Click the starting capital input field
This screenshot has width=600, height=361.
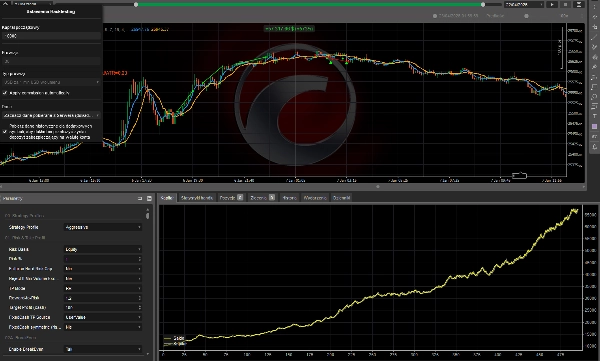click(x=51, y=36)
